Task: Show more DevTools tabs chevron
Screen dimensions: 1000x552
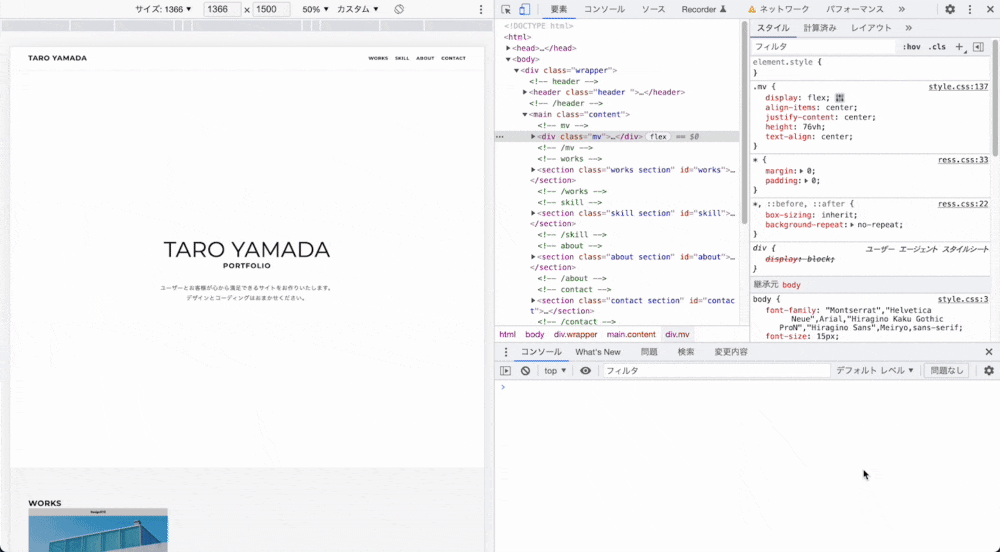Action: coord(901,10)
